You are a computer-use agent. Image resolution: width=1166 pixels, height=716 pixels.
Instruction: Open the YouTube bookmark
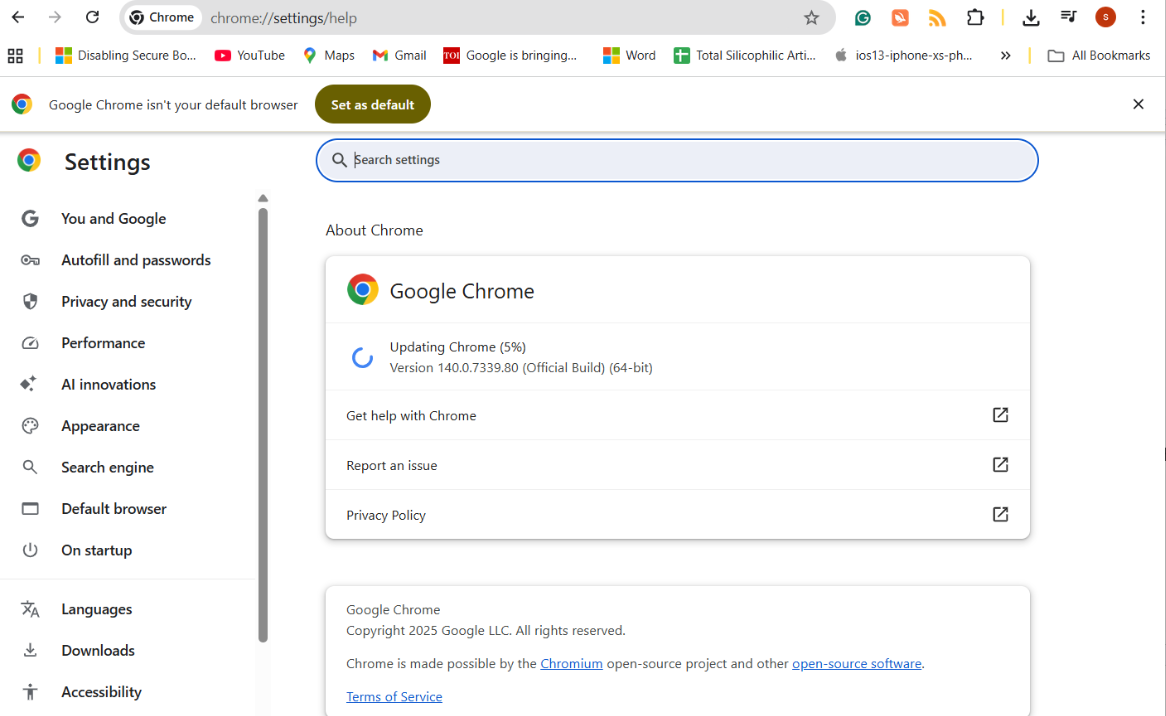pos(249,55)
